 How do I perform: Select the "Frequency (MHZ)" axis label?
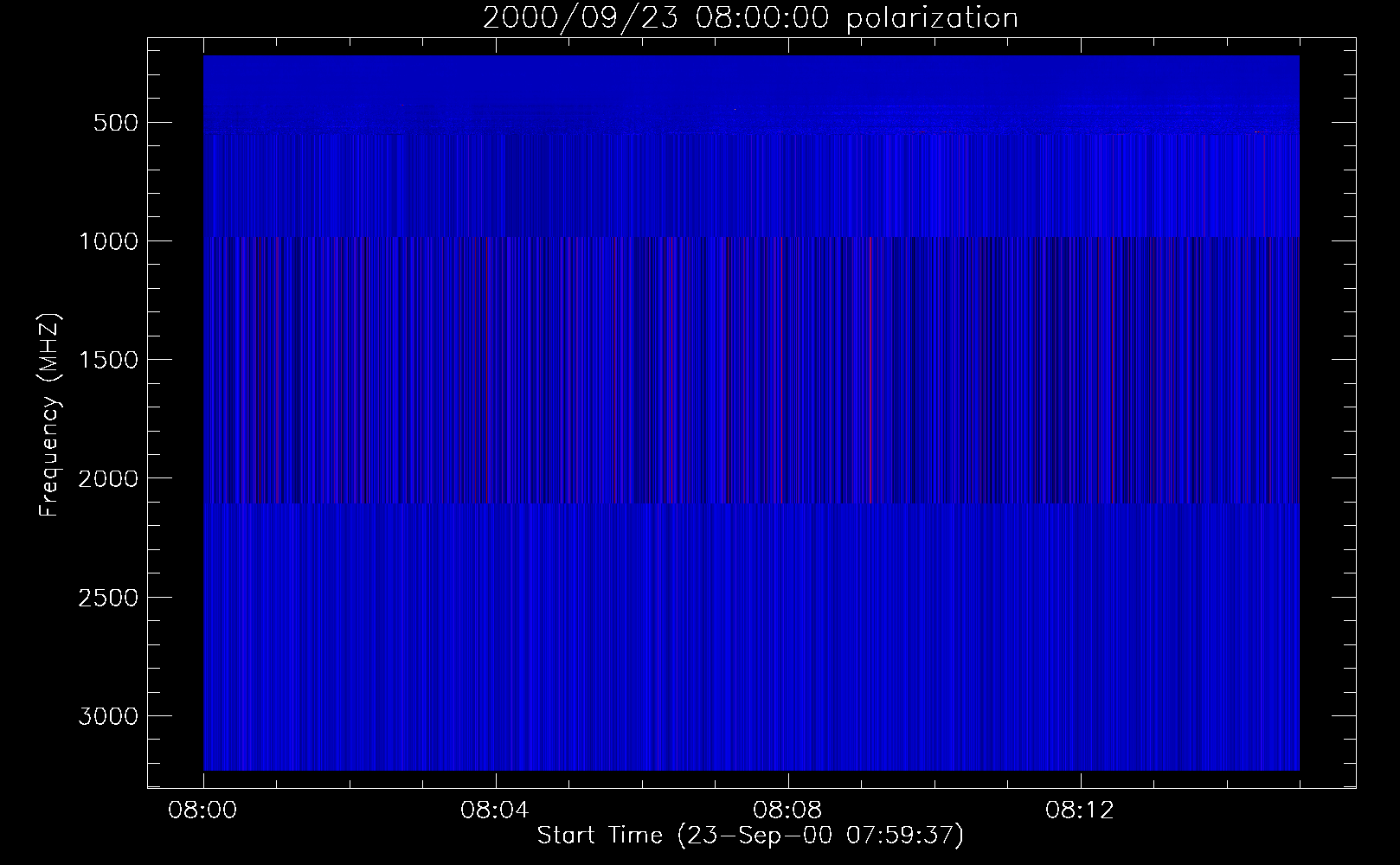click(49, 416)
